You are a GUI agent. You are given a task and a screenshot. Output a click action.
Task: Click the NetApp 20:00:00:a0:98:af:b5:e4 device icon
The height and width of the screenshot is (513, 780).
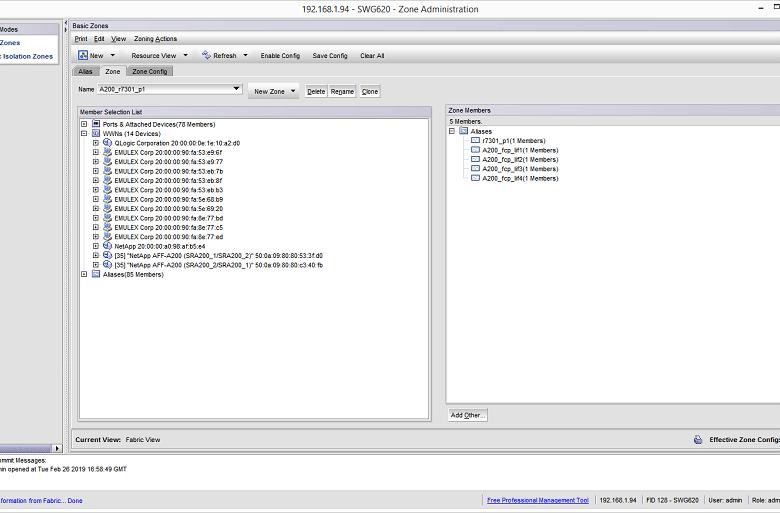[x=107, y=246]
